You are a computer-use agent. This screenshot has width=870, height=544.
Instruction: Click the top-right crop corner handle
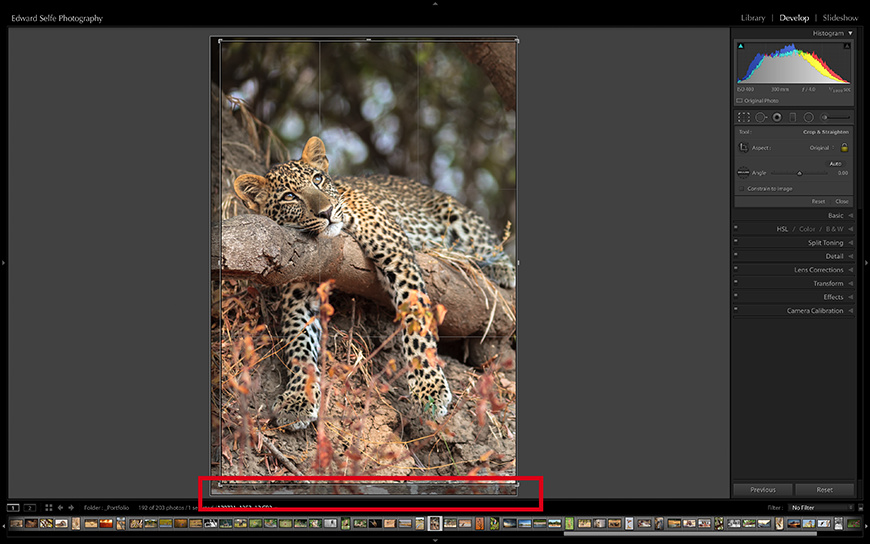pos(517,41)
